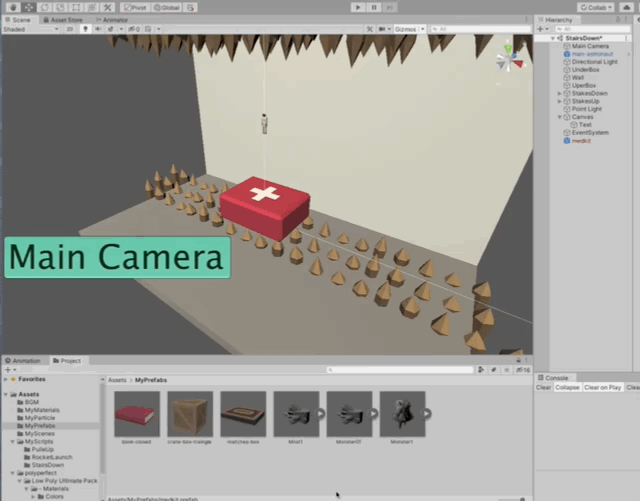Screen dimensions: 640x501
Task: Switch to the Animator tab
Action: tap(116, 19)
